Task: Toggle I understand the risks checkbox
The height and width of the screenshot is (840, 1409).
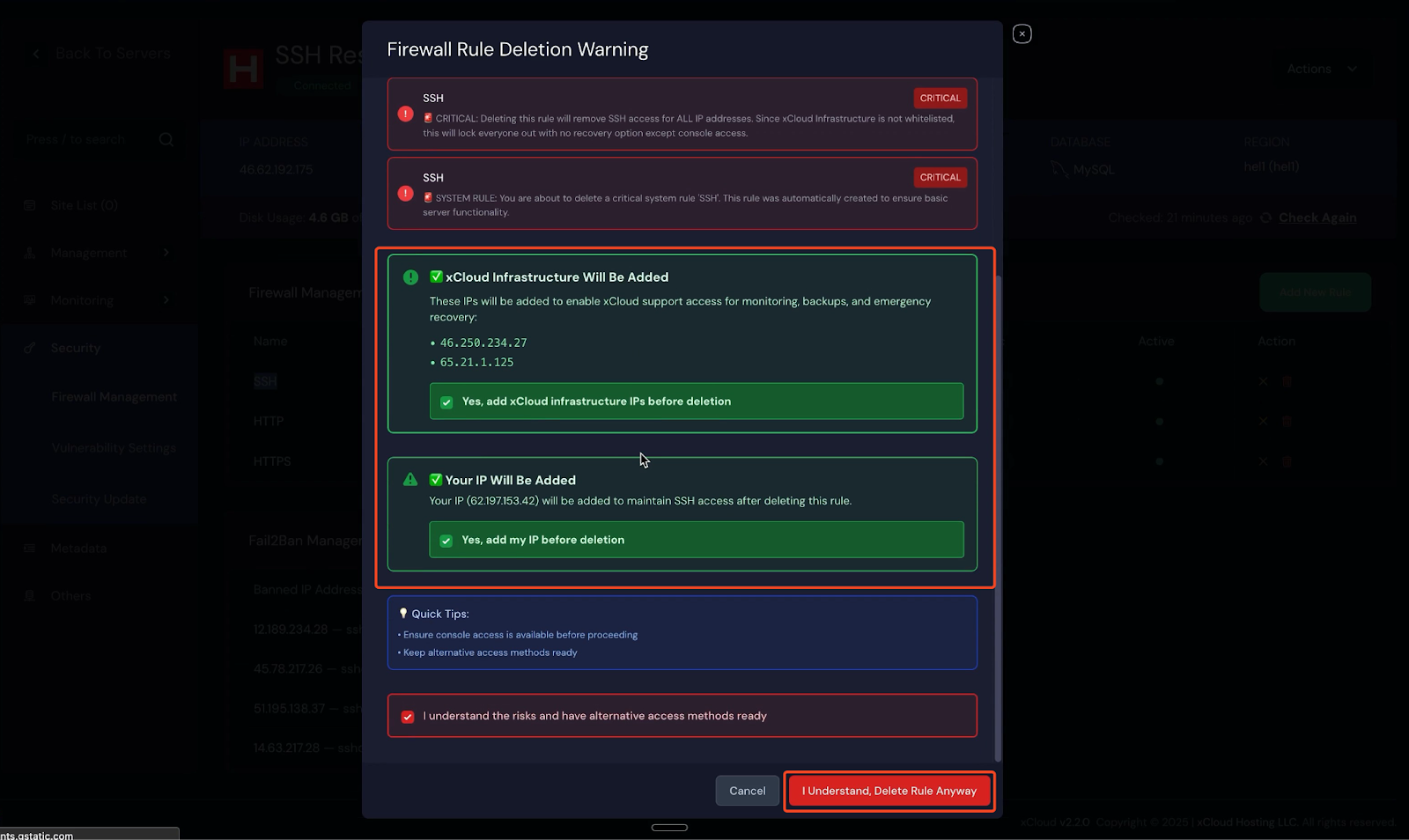Action: [407, 716]
